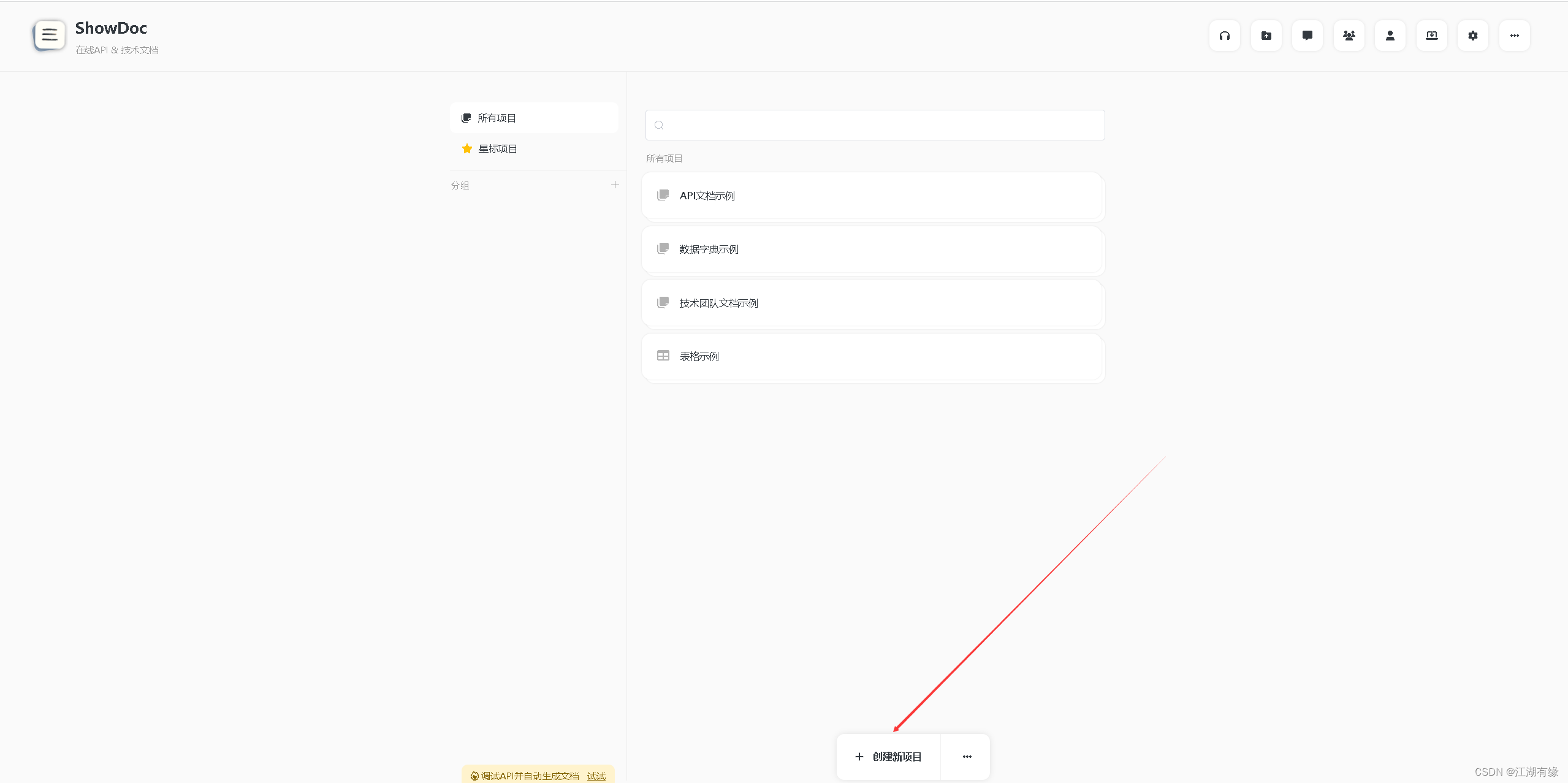Click the 分组 section label
Screen dimensions: 1568x783
(460, 185)
